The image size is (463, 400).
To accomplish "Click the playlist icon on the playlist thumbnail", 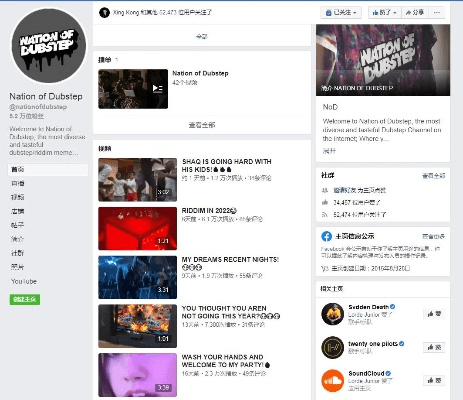I will (x=157, y=88).
